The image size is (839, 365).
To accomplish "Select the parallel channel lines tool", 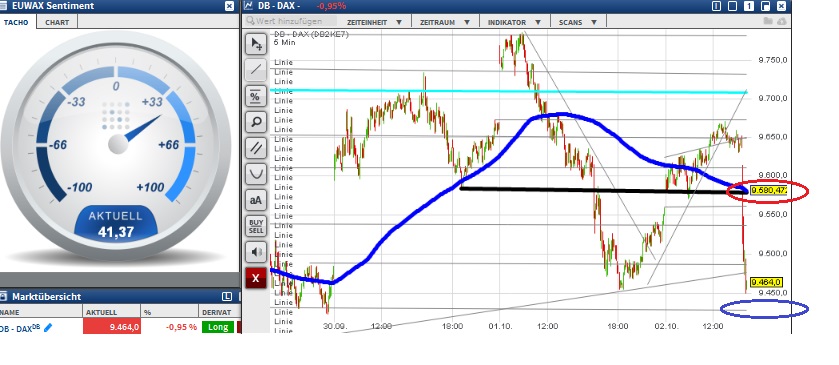I will tap(256, 147).
